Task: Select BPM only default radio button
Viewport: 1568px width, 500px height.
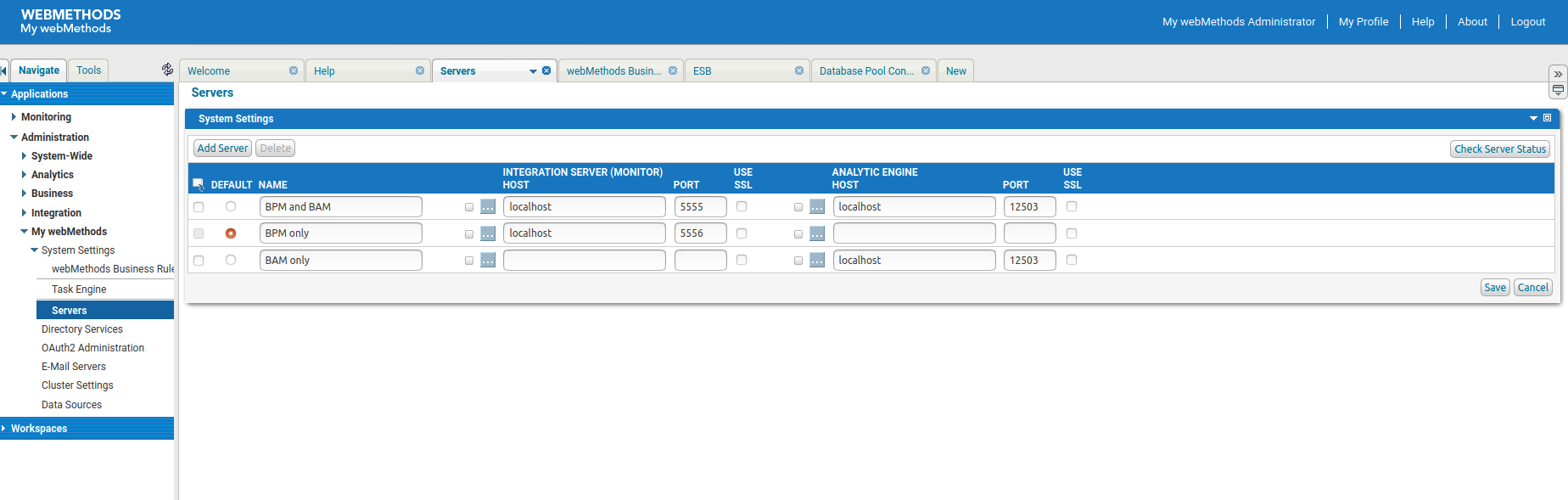Action: (231, 233)
